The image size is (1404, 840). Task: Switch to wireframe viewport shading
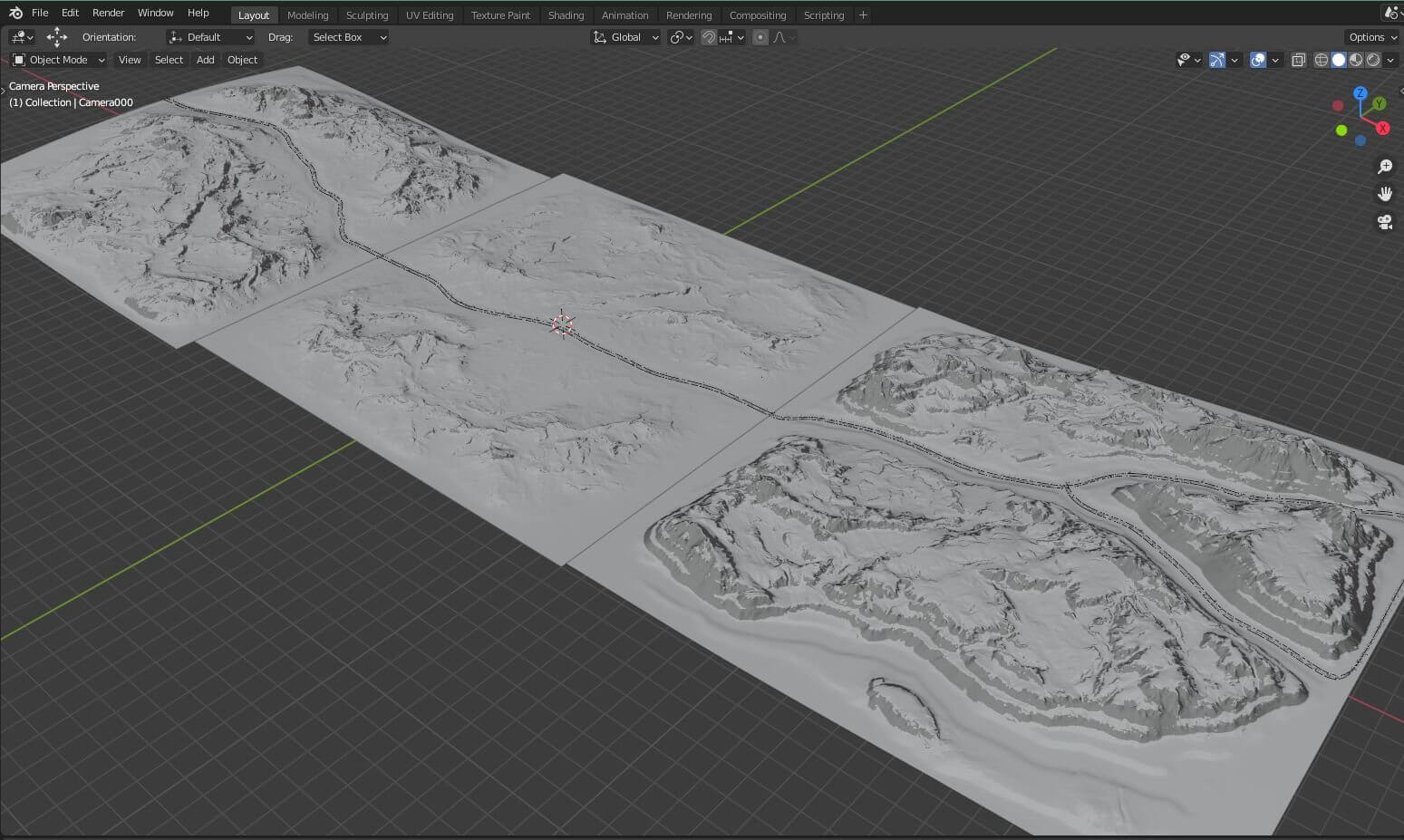(x=1322, y=60)
